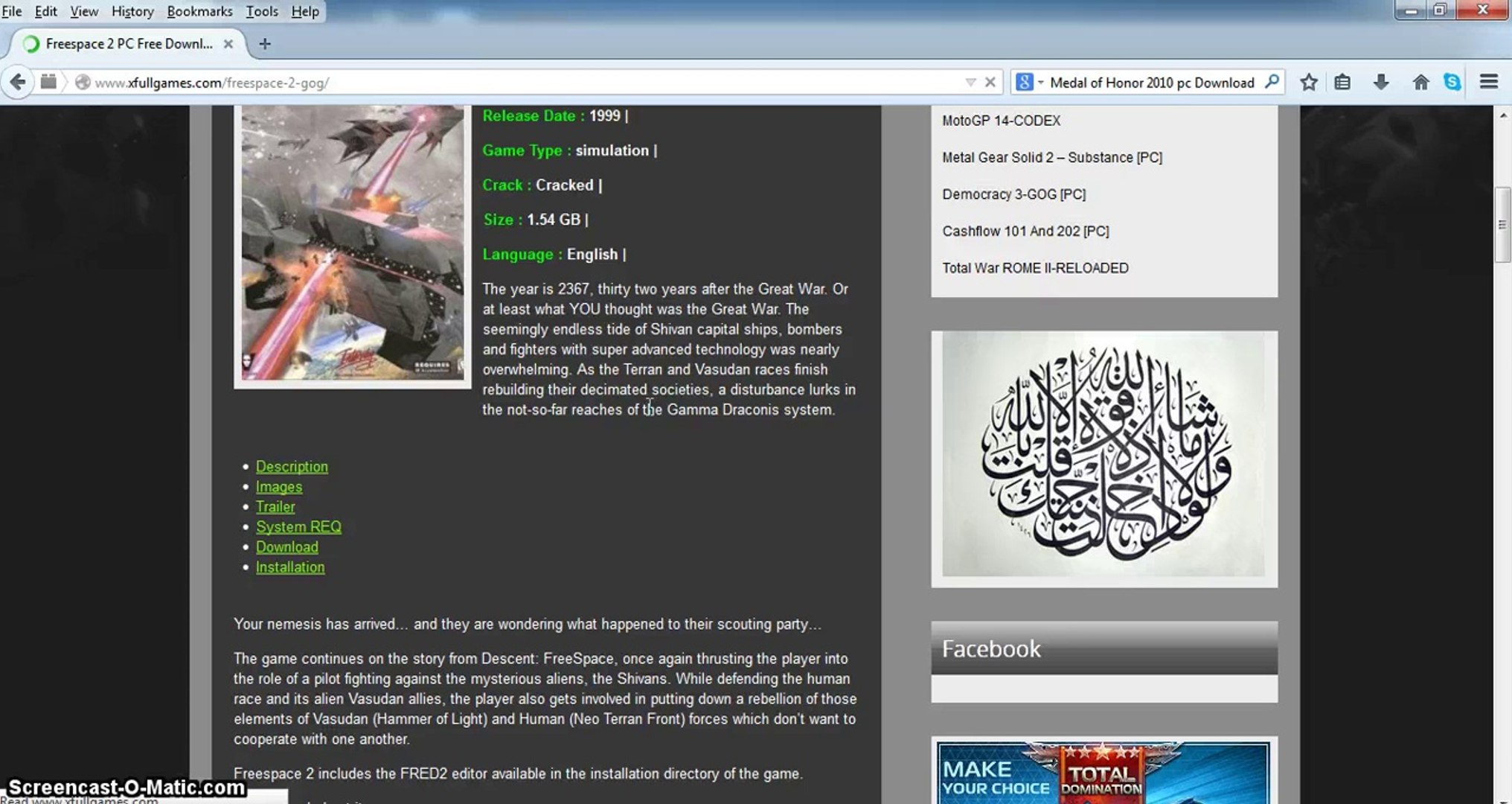This screenshot has height=804, width=1512.
Task: Open a new tab with plus button
Action: coord(264,44)
